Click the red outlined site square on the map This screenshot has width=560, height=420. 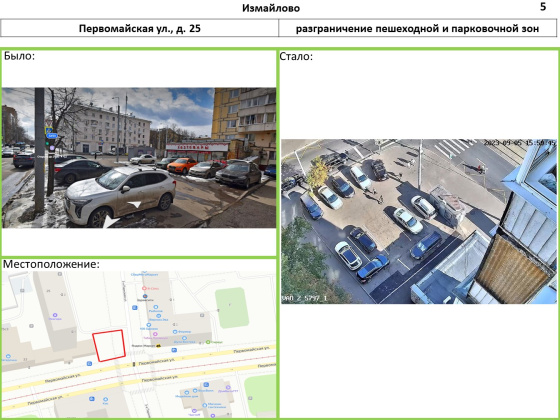point(109,346)
